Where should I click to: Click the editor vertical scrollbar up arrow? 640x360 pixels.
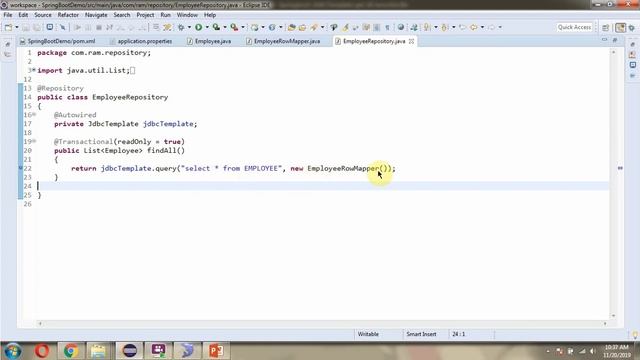click(613, 52)
